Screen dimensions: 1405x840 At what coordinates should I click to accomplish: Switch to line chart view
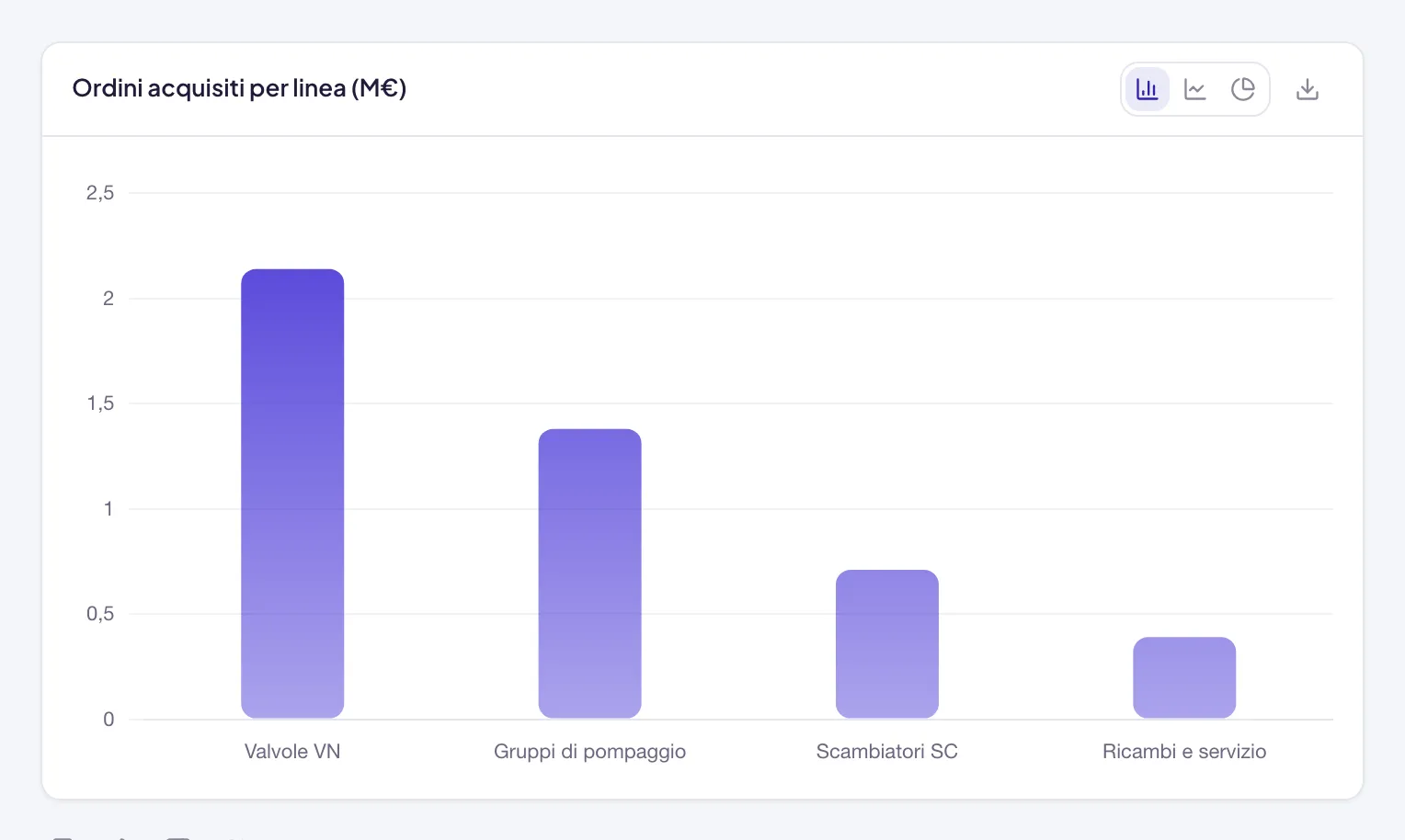pos(1194,89)
